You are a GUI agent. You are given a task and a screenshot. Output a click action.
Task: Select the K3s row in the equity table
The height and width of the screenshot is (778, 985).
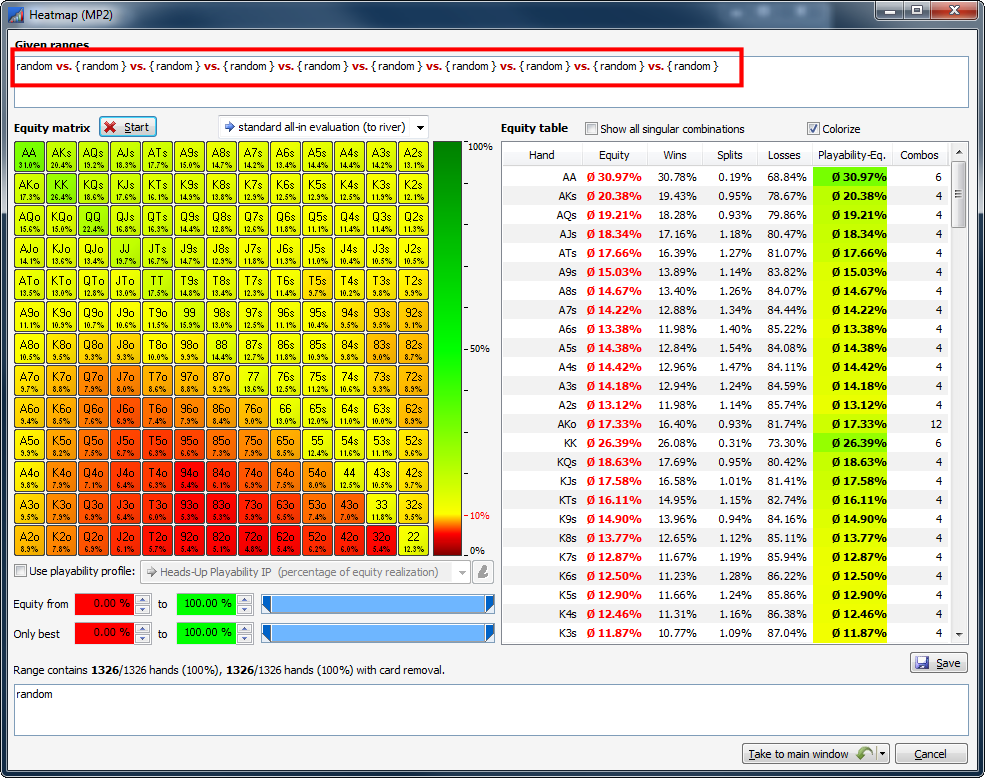pyautogui.click(x=726, y=633)
